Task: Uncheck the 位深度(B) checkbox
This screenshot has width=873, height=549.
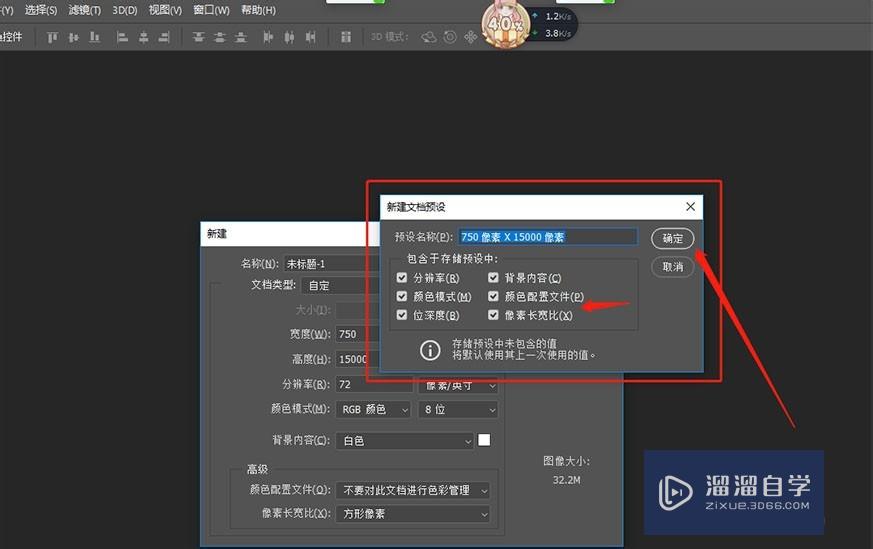Action: point(402,315)
